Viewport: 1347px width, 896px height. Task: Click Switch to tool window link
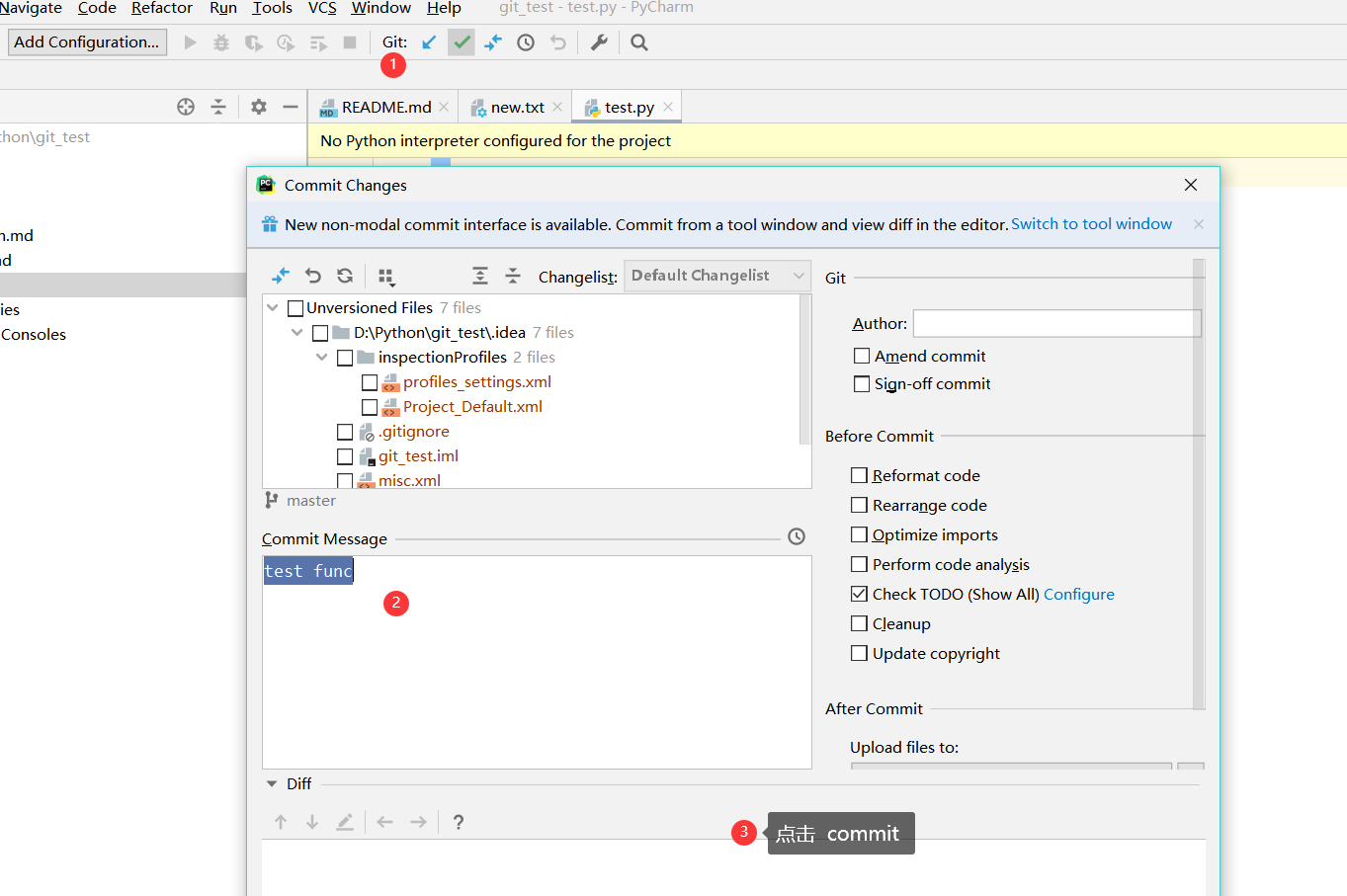coord(1091,224)
